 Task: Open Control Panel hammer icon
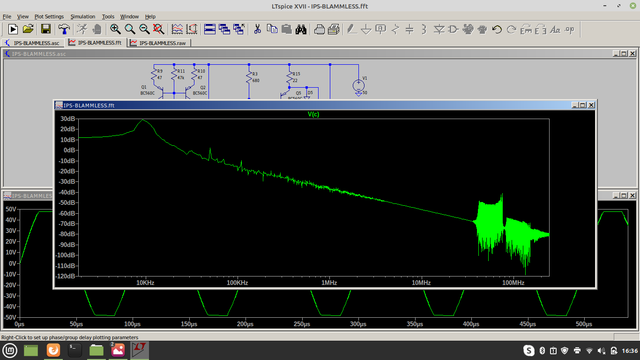(64, 29)
